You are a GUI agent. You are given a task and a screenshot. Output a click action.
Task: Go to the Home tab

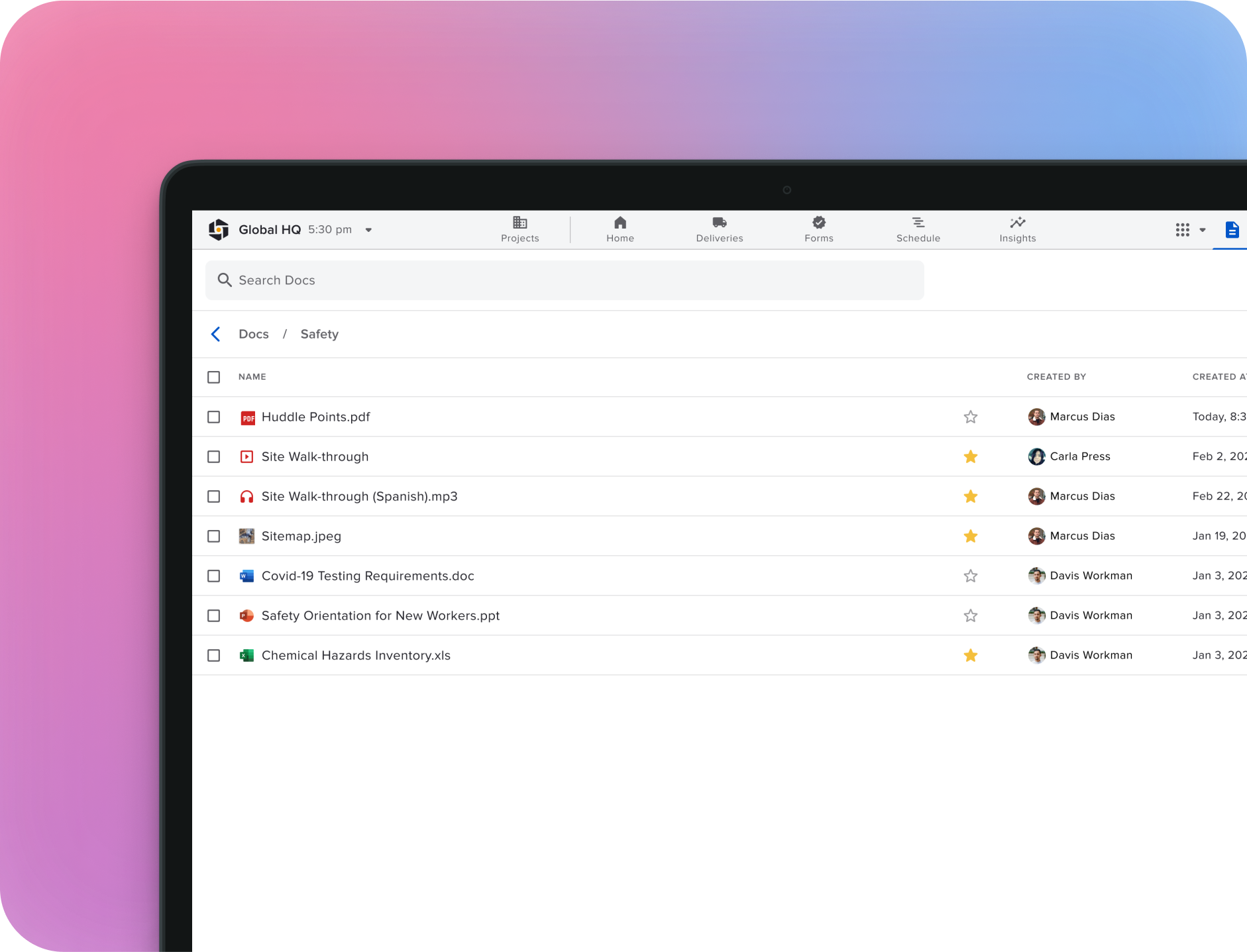tap(620, 229)
